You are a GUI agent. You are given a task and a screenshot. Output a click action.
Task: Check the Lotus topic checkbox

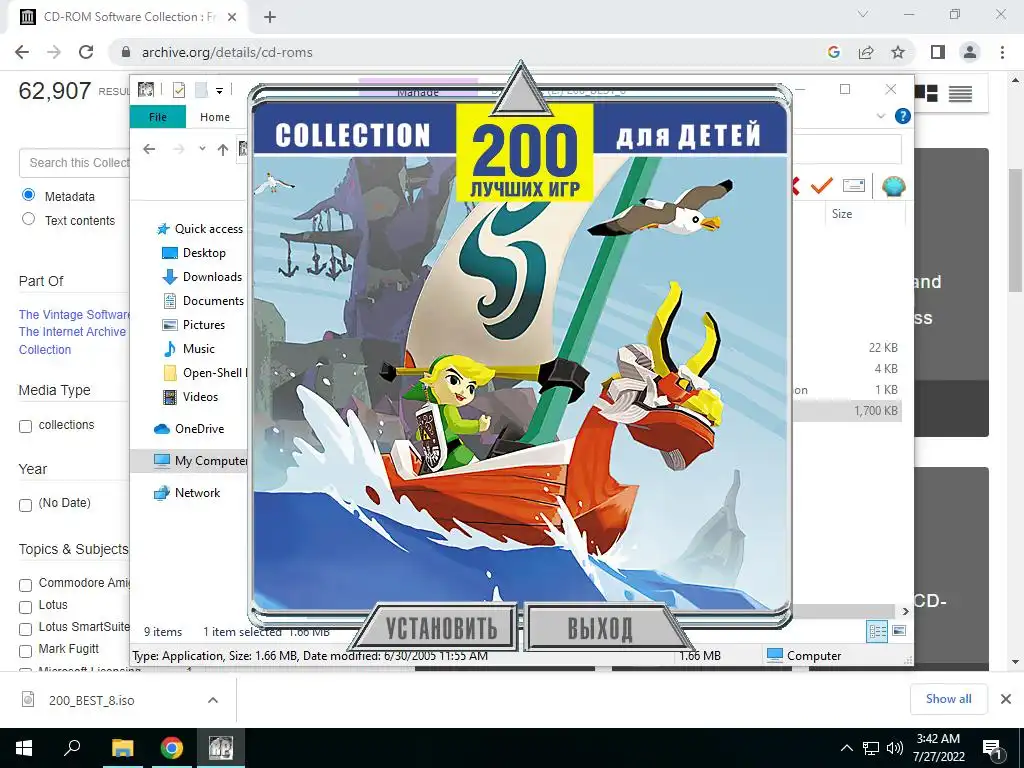(25, 607)
